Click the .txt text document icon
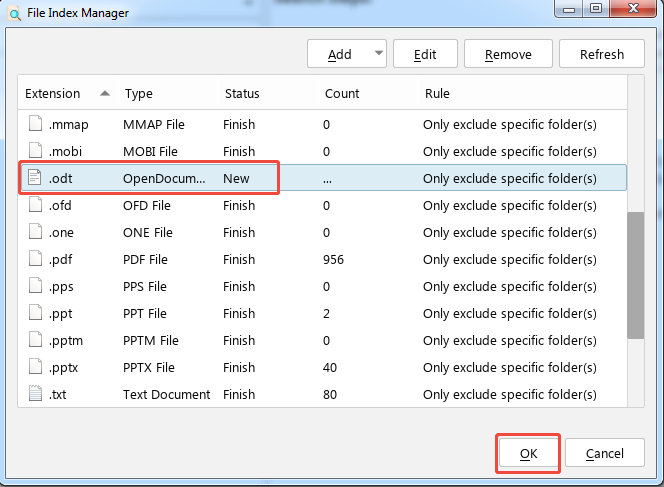Image resolution: width=664 pixels, height=487 pixels. pos(36,394)
